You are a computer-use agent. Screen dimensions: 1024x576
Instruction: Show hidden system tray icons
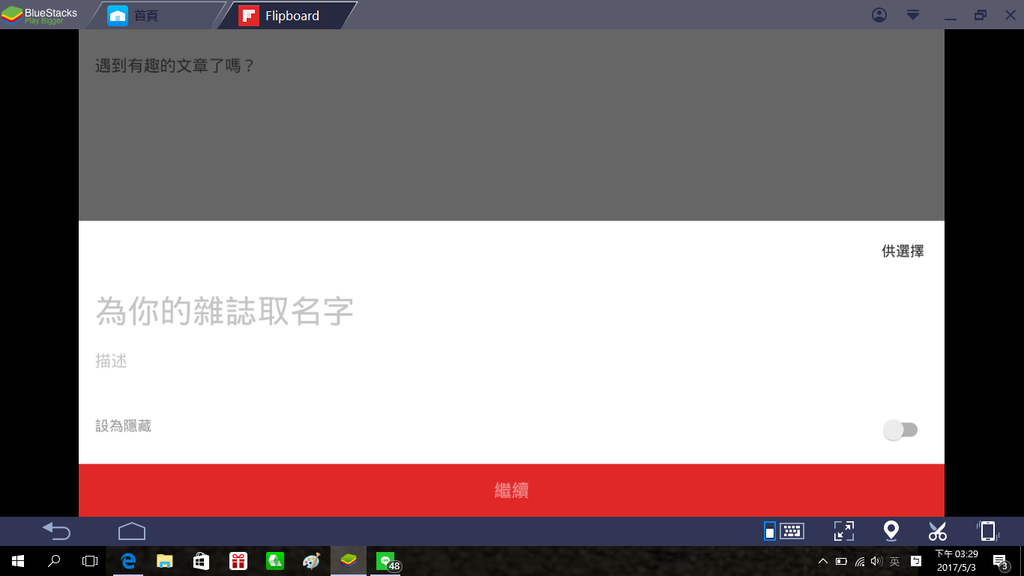(x=823, y=561)
